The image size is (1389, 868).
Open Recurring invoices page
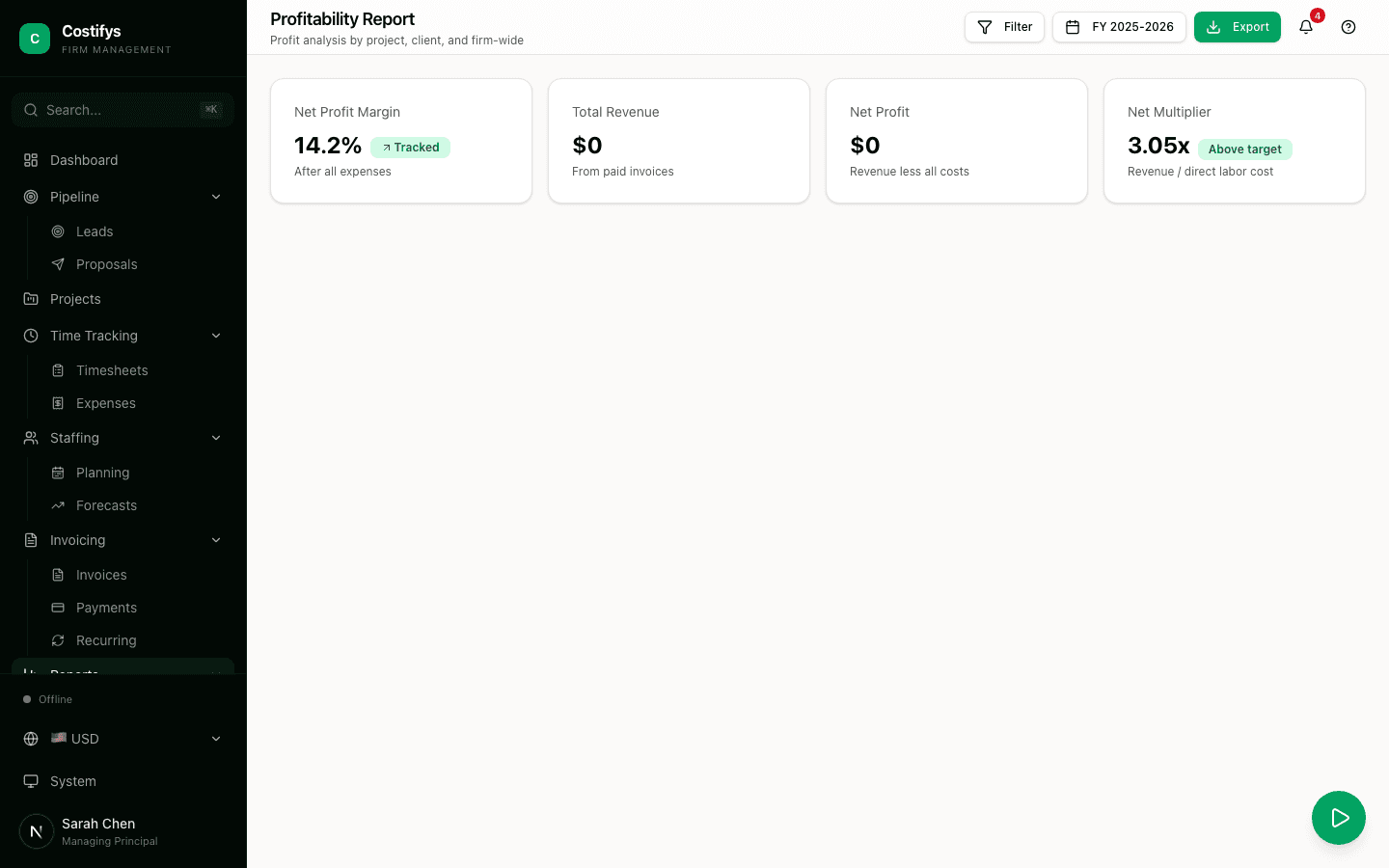point(106,640)
